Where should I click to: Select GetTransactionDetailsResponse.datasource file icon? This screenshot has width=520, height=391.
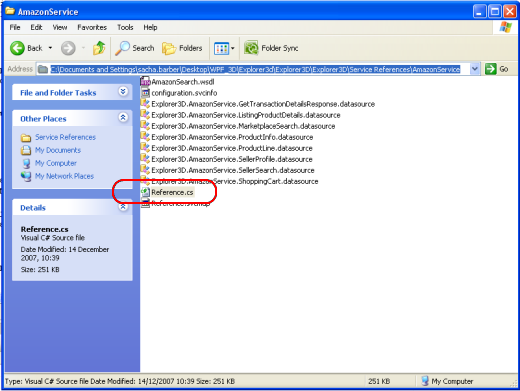145,103
